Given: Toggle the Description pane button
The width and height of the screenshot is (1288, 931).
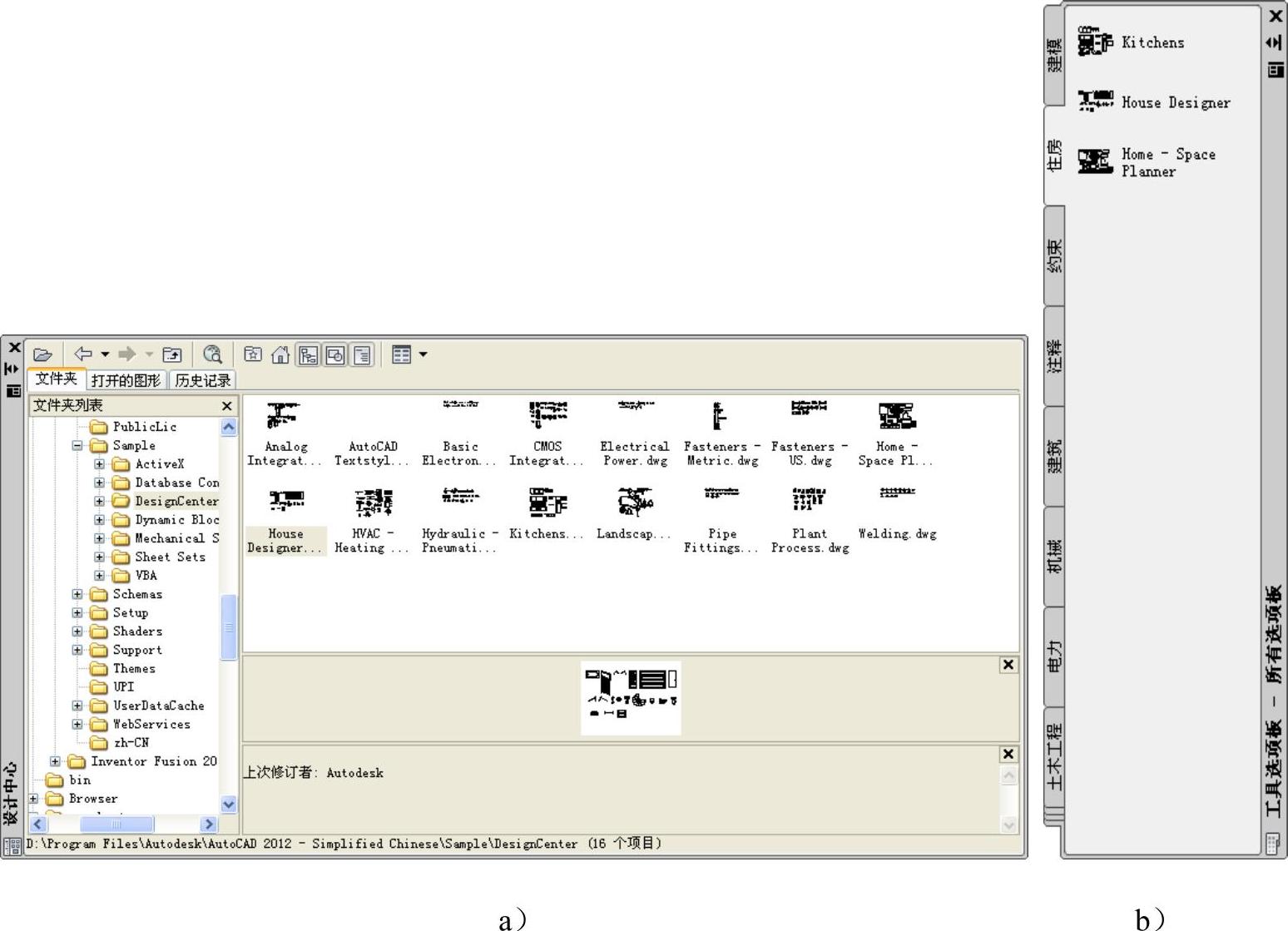Looking at the screenshot, I should (362, 355).
